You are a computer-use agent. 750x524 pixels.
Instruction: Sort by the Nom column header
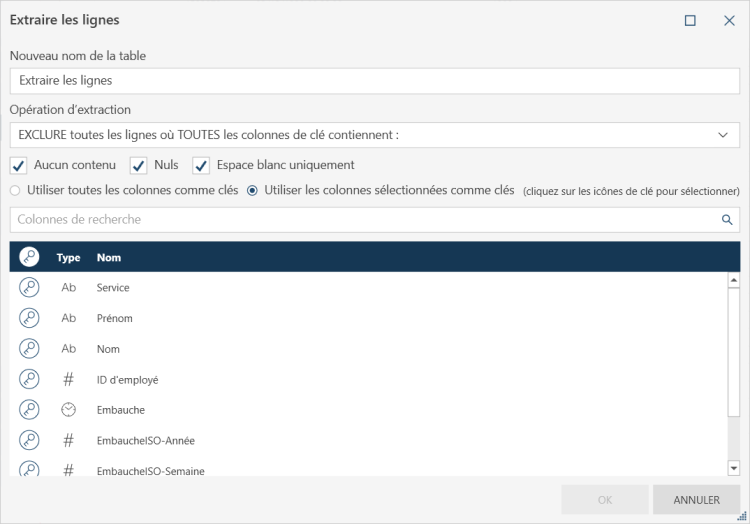[108, 258]
